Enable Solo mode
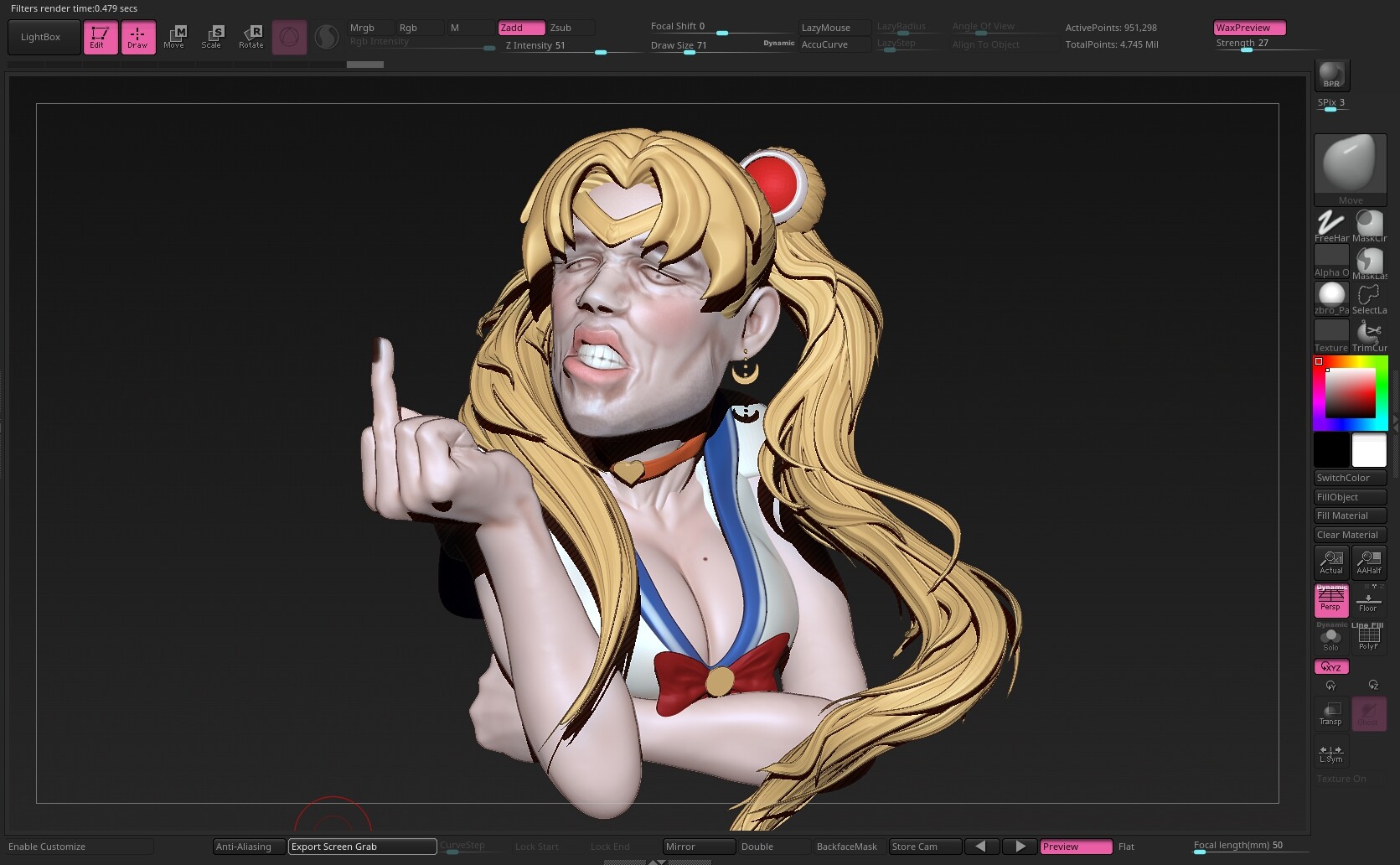 (1331, 638)
